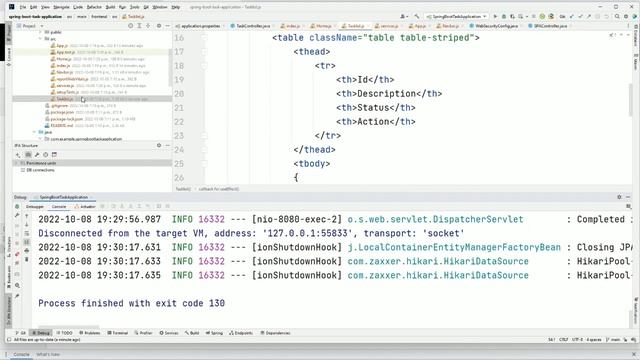Open the Endpoints tool window
Viewport: 640px width, 360px height.
pos(241,333)
